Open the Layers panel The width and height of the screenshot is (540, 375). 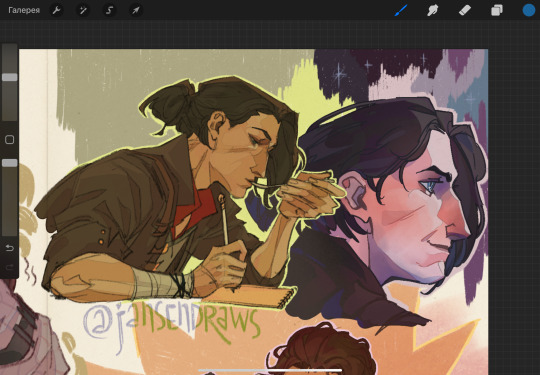point(497,10)
